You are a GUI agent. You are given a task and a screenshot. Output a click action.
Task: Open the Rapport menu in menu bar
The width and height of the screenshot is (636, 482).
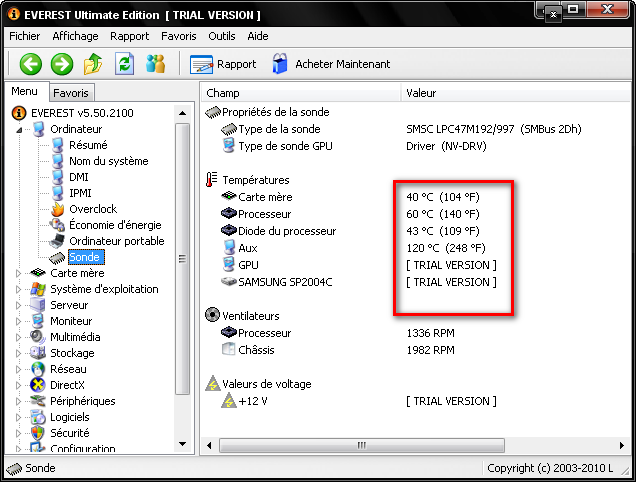click(x=130, y=36)
